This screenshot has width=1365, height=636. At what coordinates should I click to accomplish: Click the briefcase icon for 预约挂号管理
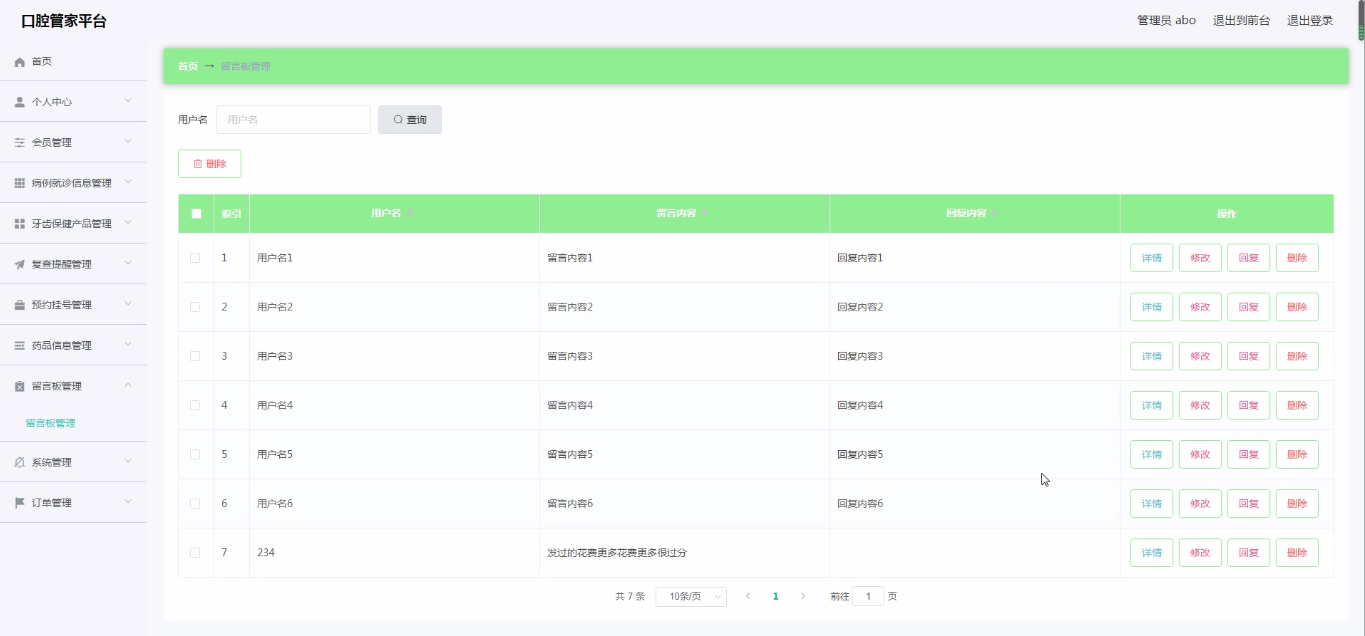(19, 305)
